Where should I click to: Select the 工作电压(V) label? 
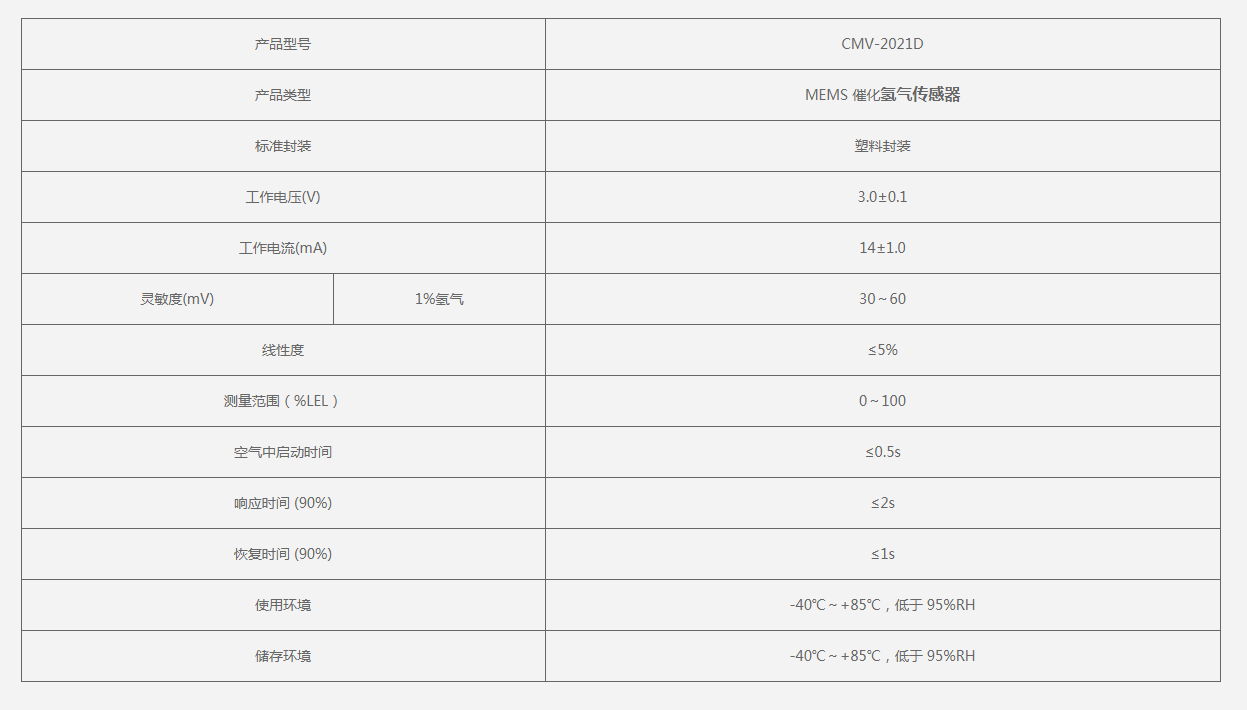283,197
